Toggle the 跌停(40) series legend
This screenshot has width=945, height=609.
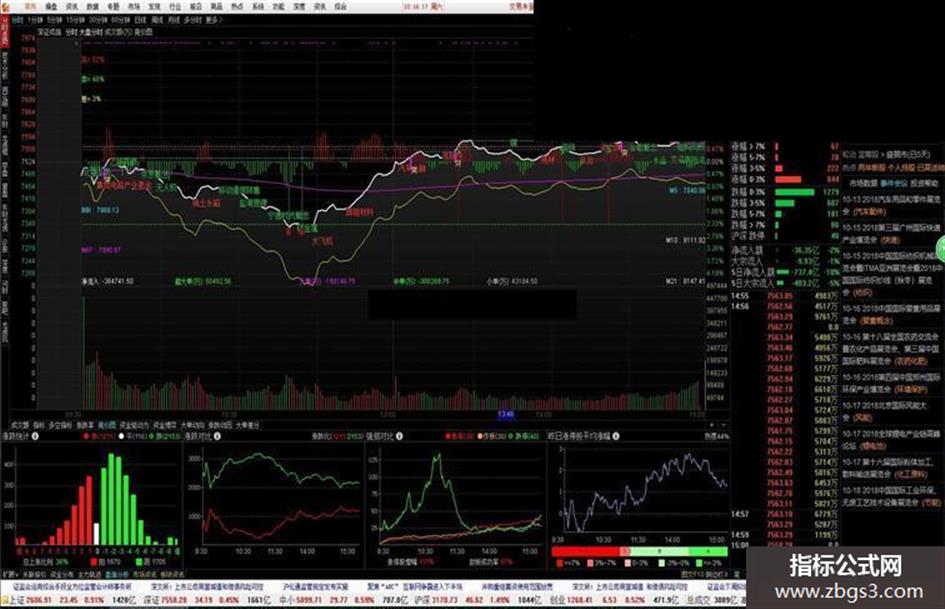point(524,436)
